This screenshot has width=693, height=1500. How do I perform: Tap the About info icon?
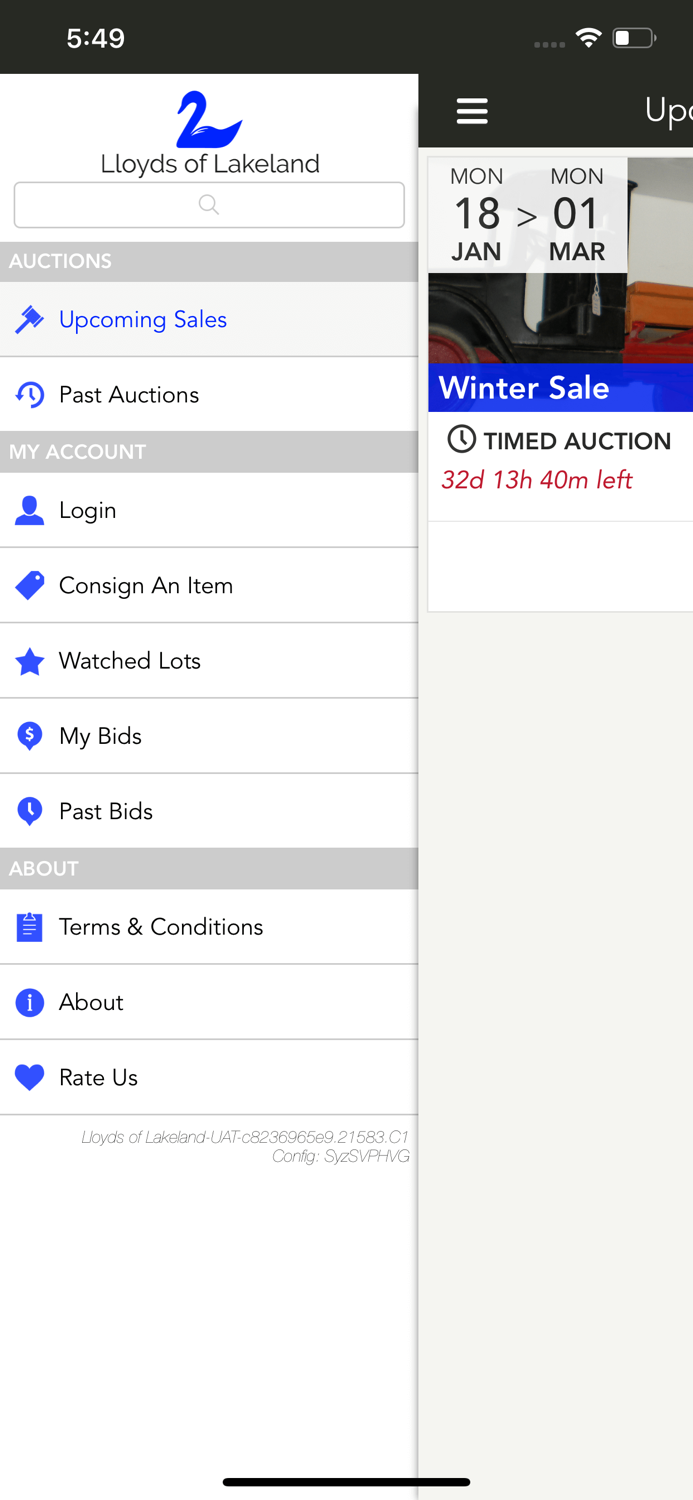pyautogui.click(x=29, y=1002)
